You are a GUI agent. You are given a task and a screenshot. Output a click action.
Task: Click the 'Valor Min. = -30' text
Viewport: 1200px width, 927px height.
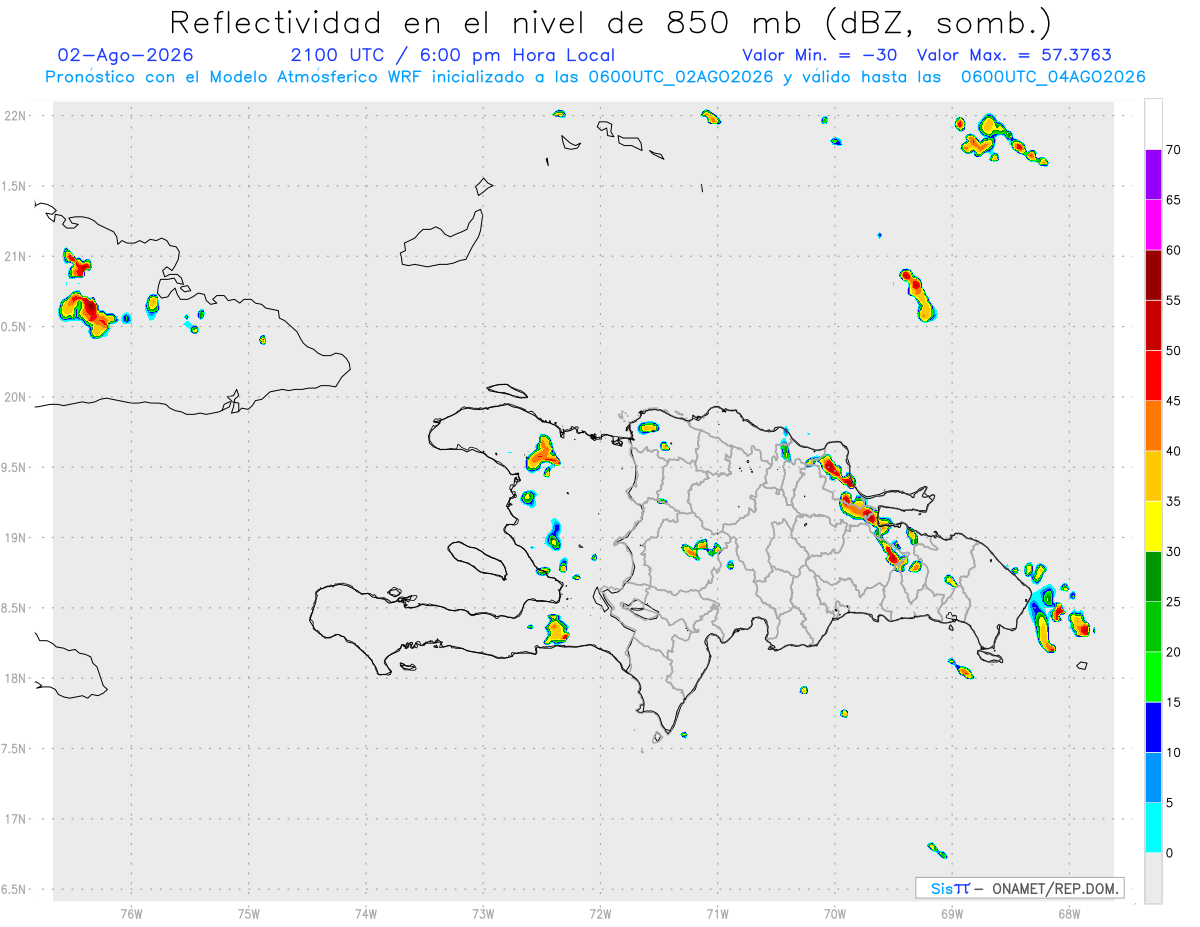click(x=820, y=55)
